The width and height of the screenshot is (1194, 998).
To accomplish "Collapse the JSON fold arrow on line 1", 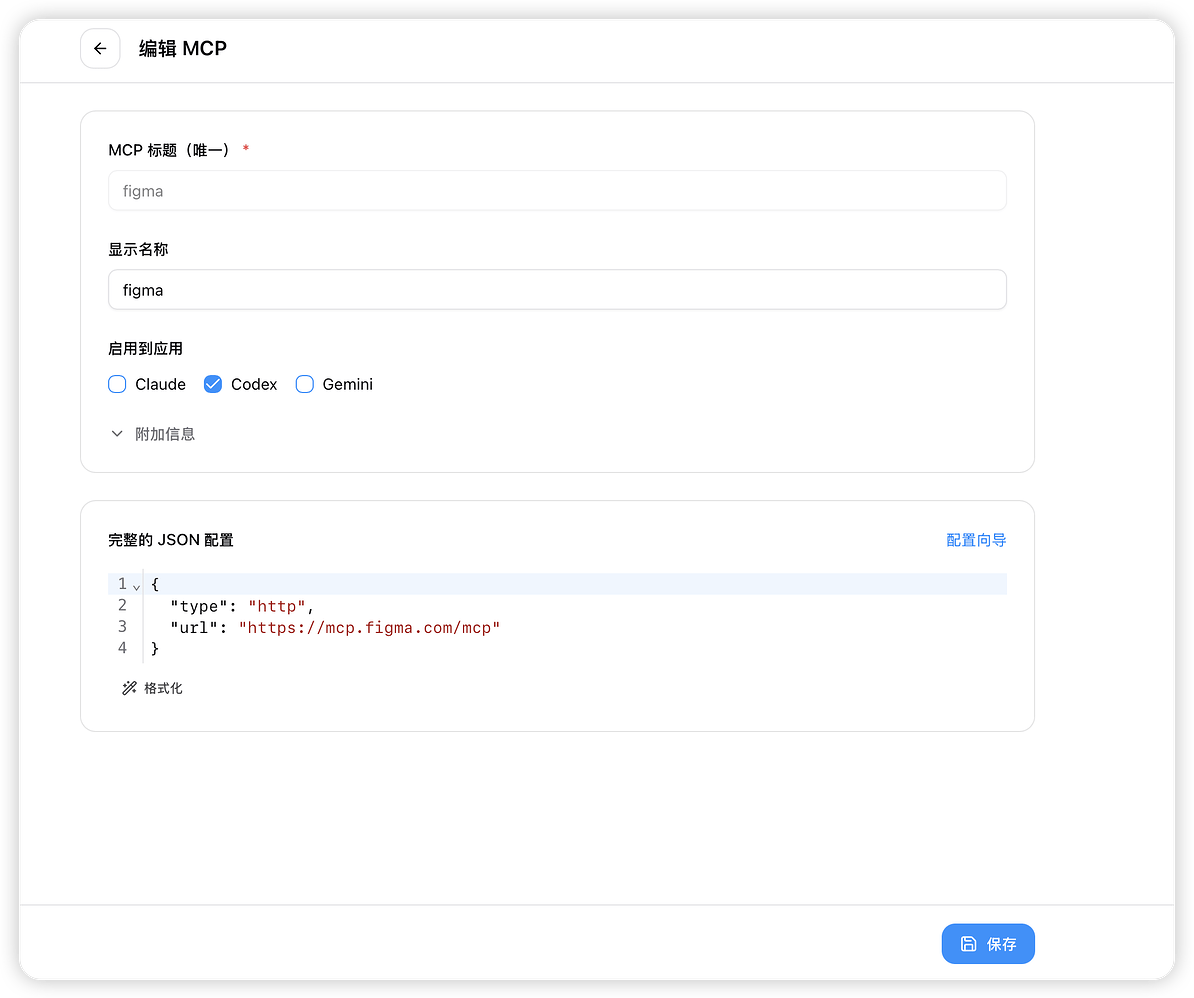I will coord(136,587).
